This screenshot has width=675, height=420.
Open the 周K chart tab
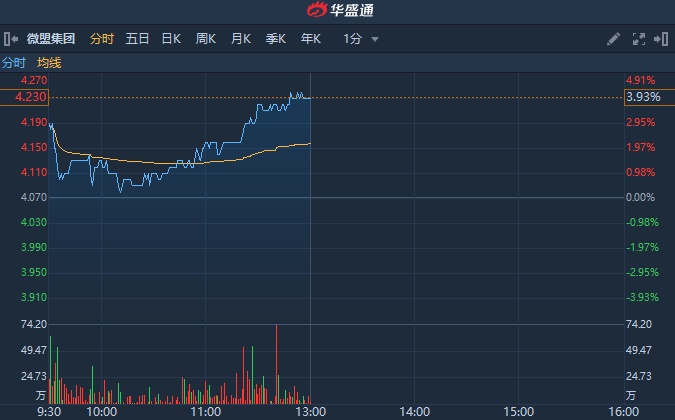point(206,39)
